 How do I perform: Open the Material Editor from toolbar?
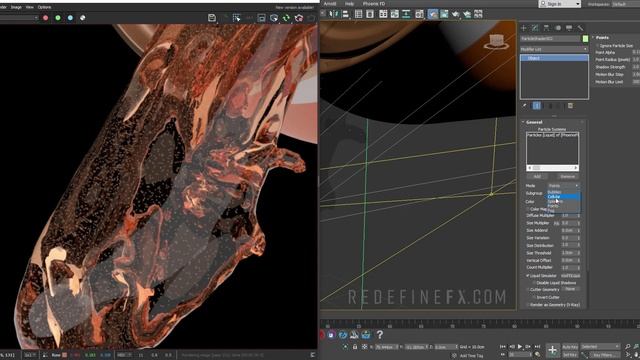click(419, 14)
